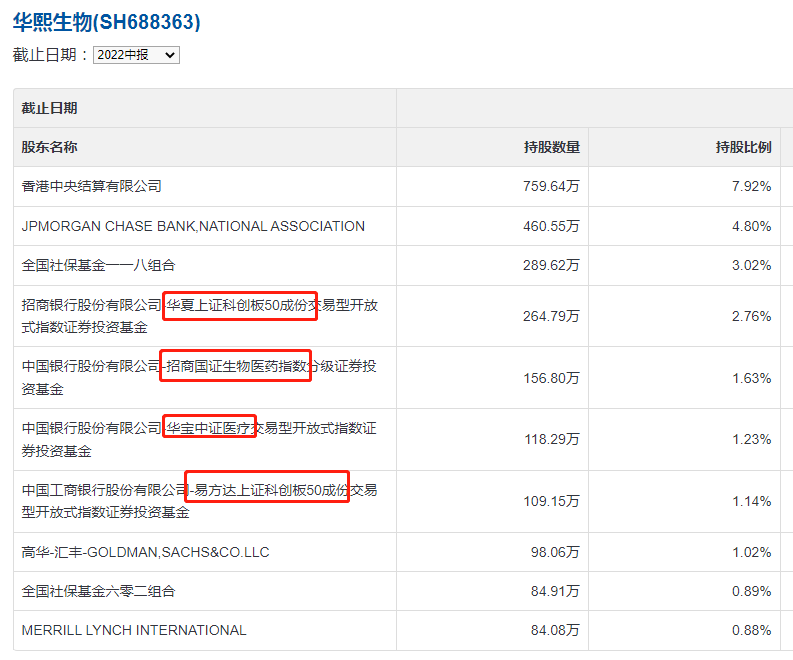Click the 759.64万 holding amount
The width and height of the screenshot is (793, 660).
click(x=551, y=186)
